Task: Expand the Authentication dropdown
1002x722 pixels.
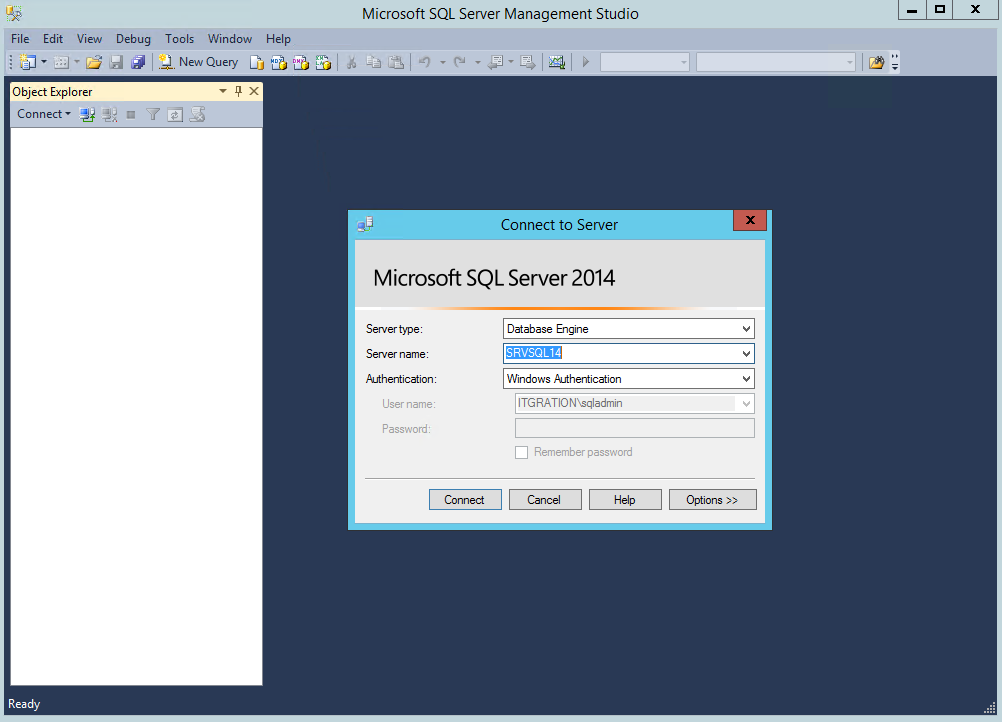Action: (746, 379)
